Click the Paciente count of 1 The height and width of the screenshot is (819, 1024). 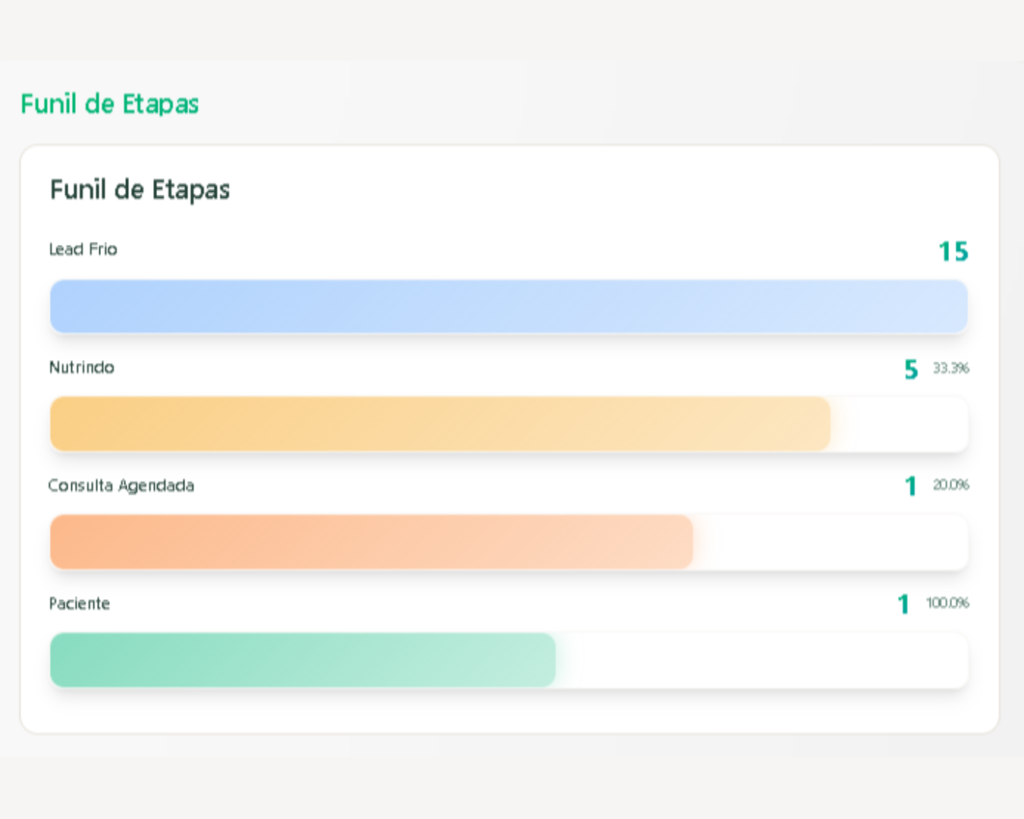point(903,605)
